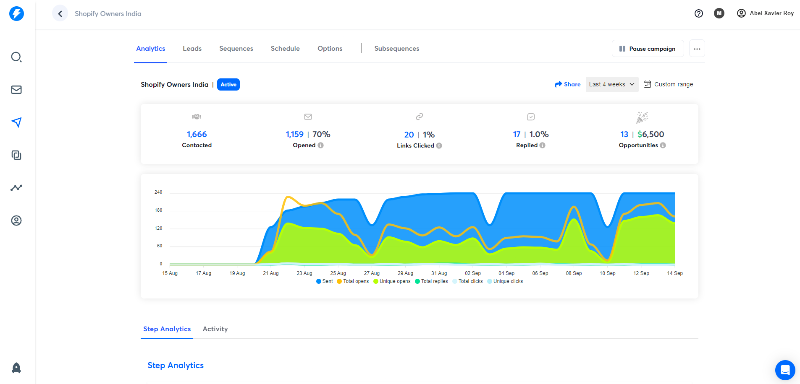Open the help question mark icon
The width and height of the screenshot is (800, 384).
coord(699,14)
